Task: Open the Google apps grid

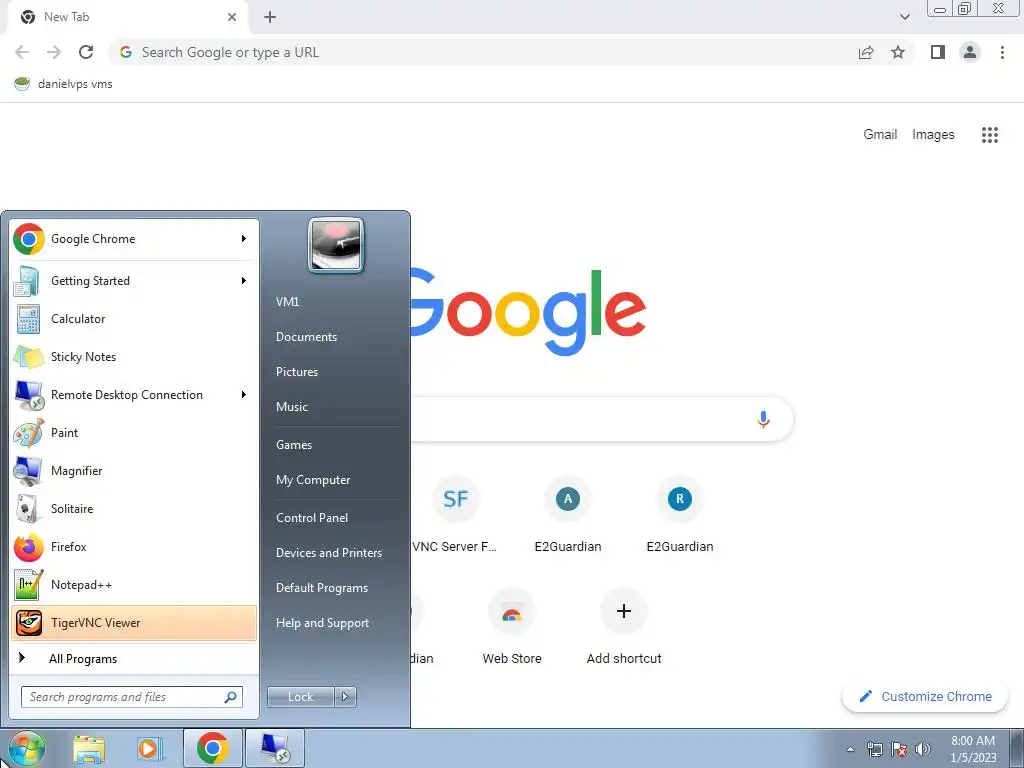Action: 990,135
